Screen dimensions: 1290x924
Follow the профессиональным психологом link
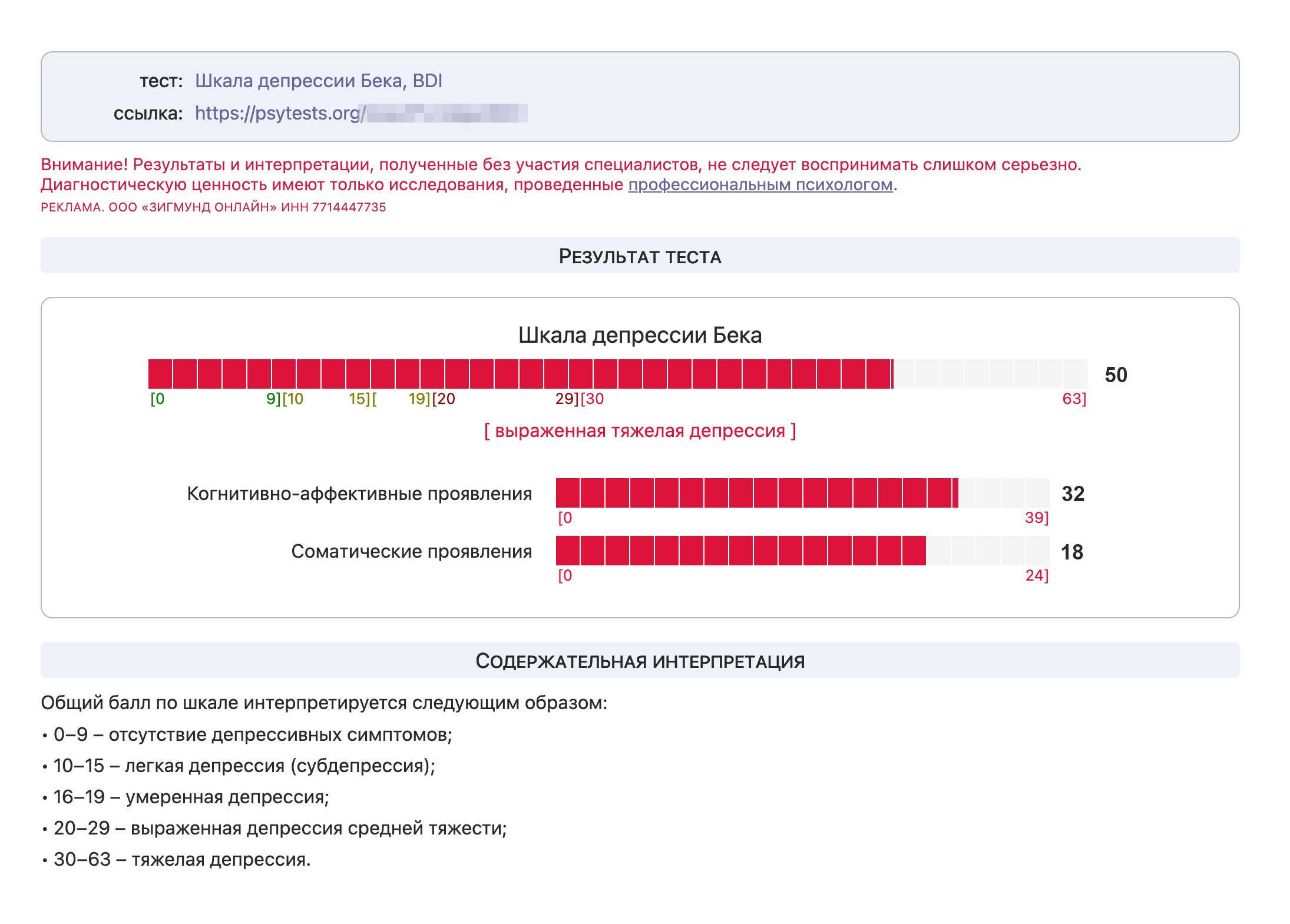tap(760, 185)
